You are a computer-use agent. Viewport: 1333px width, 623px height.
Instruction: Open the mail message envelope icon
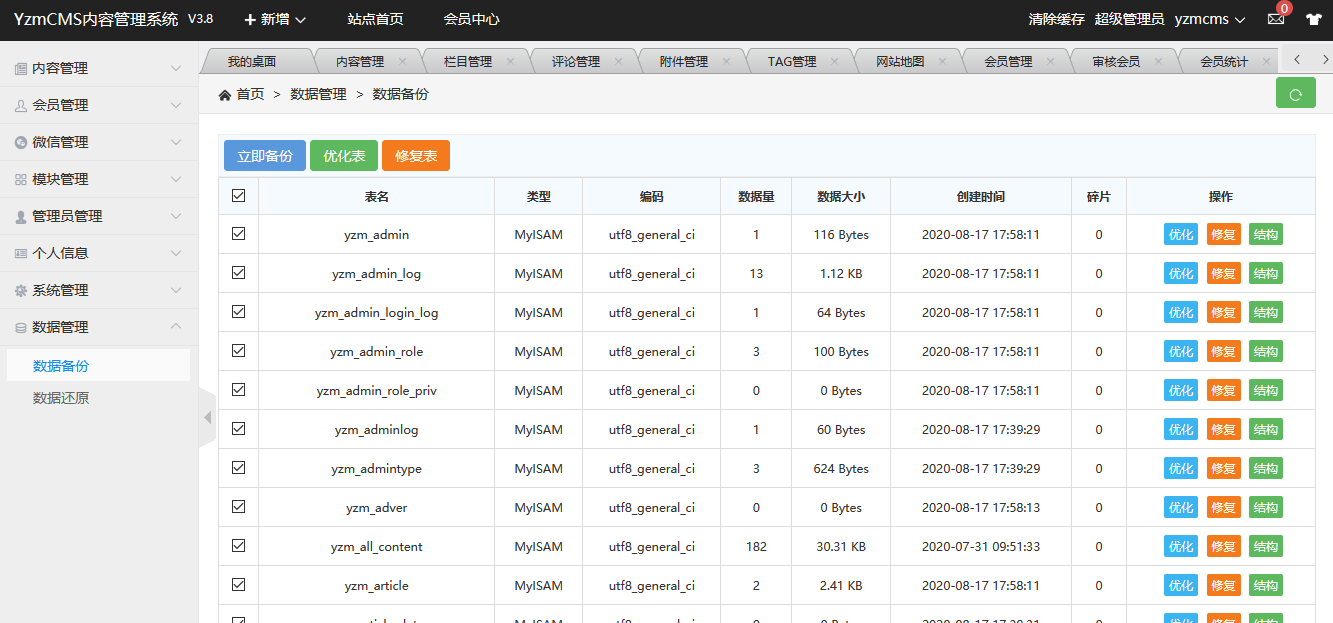(1275, 20)
